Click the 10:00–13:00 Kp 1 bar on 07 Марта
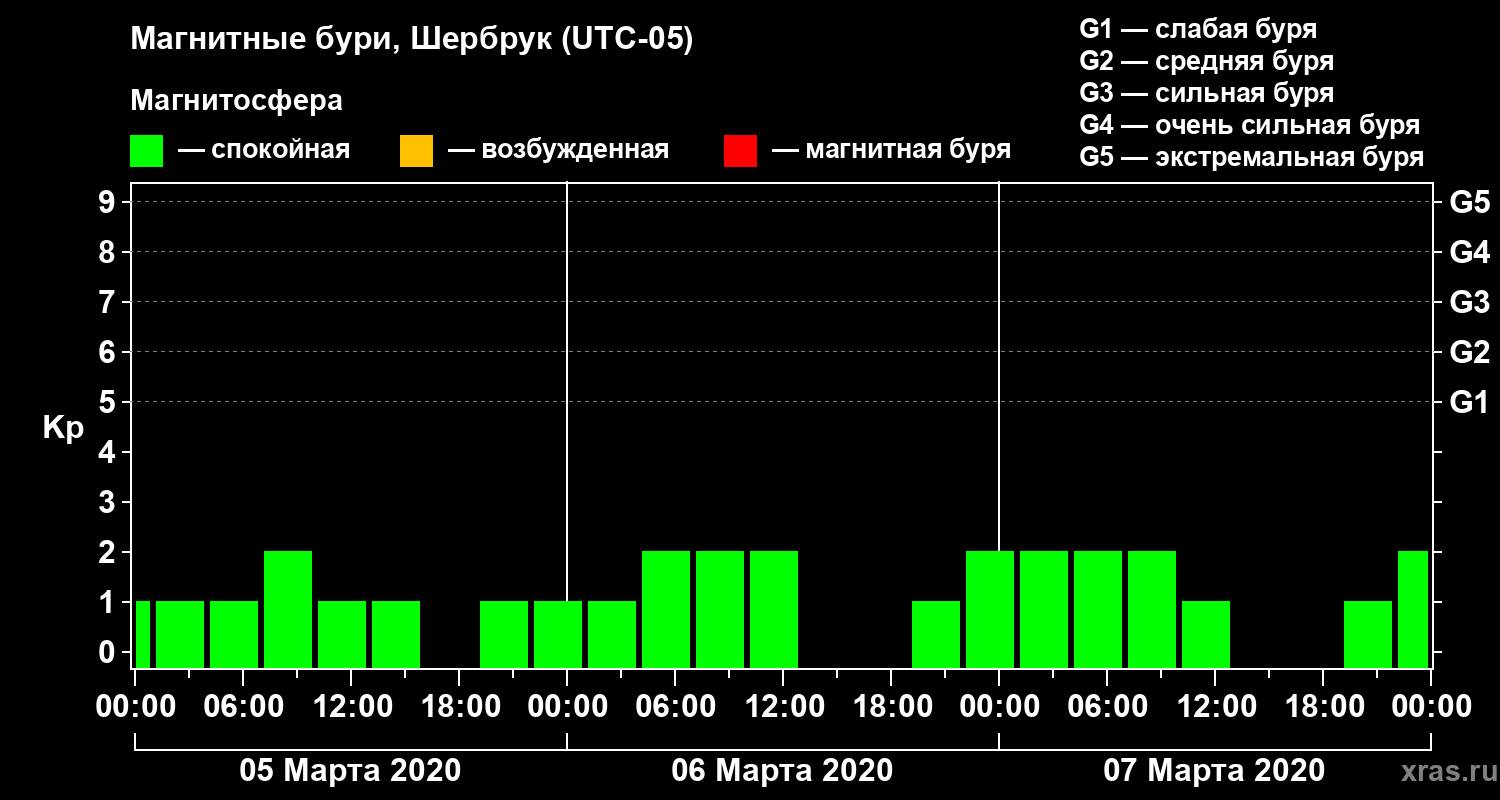 pyautogui.click(x=1206, y=634)
